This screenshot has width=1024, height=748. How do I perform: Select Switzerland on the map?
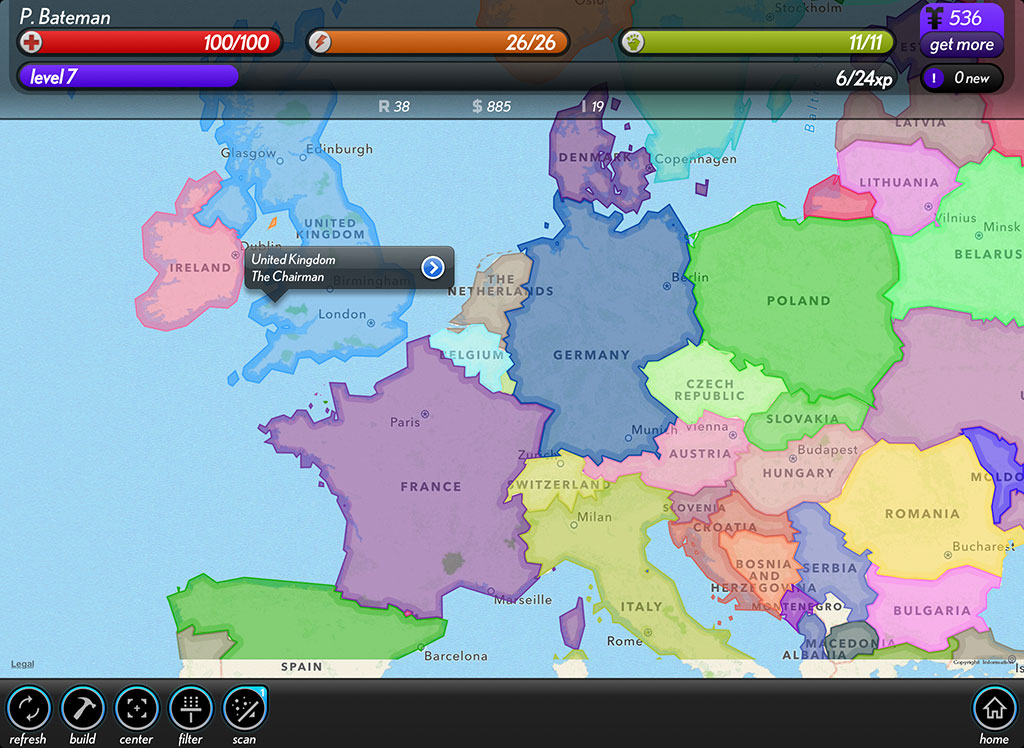coord(558,484)
